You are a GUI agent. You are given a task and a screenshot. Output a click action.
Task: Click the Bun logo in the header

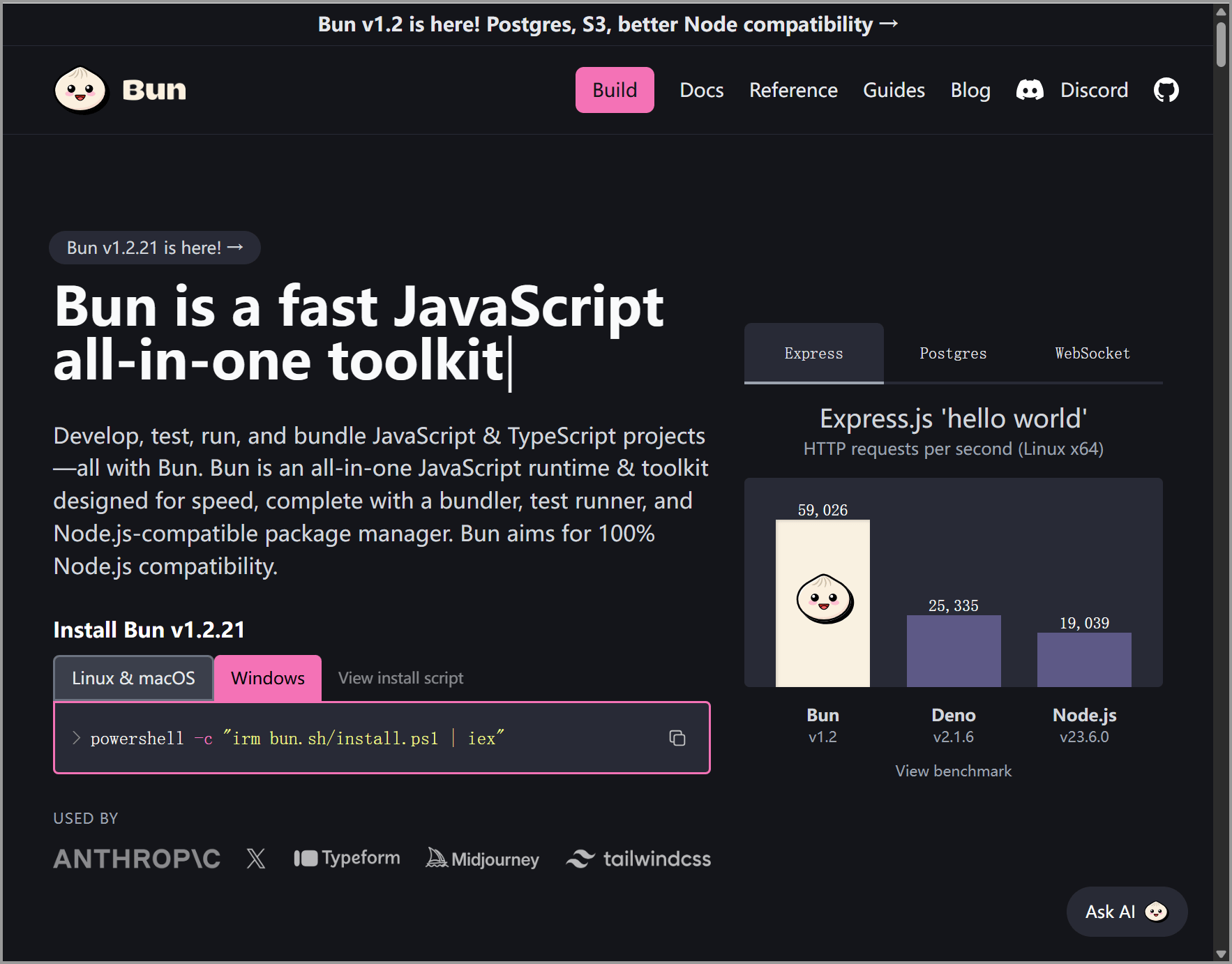(x=120, y=90)
